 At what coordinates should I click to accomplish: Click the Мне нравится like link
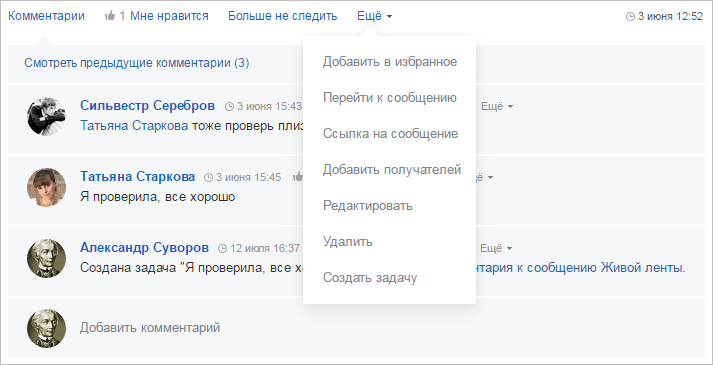pyautogui.click(x=169, y=16)
